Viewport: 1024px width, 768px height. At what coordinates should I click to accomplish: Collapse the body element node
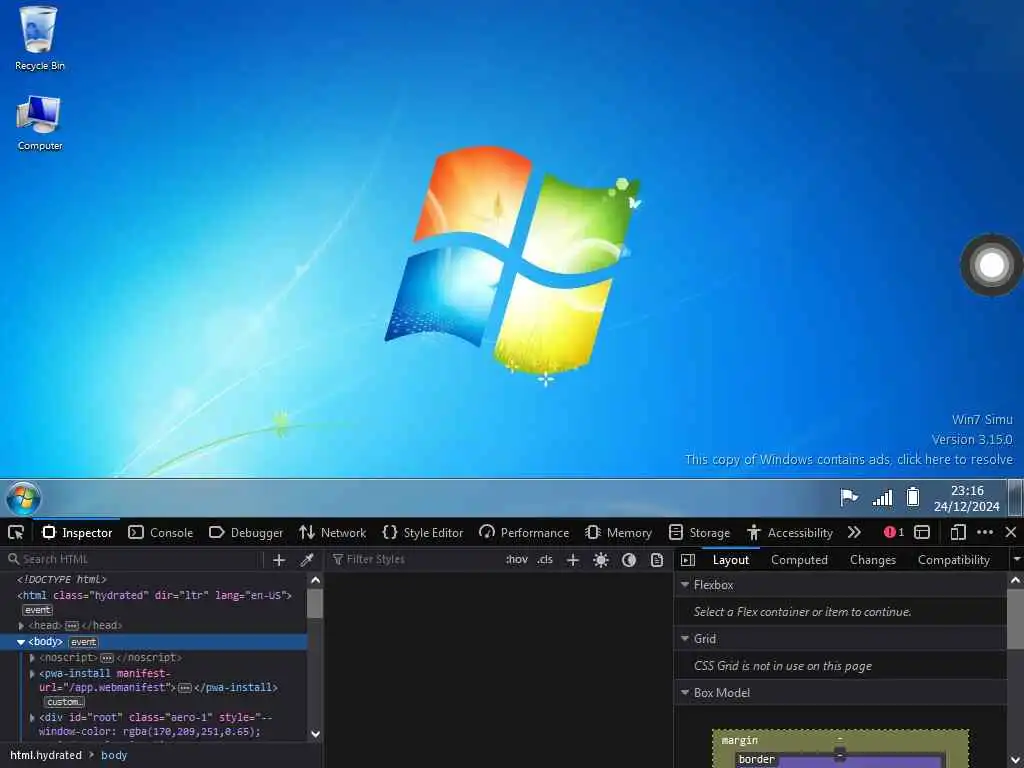(x=21, y=643)
